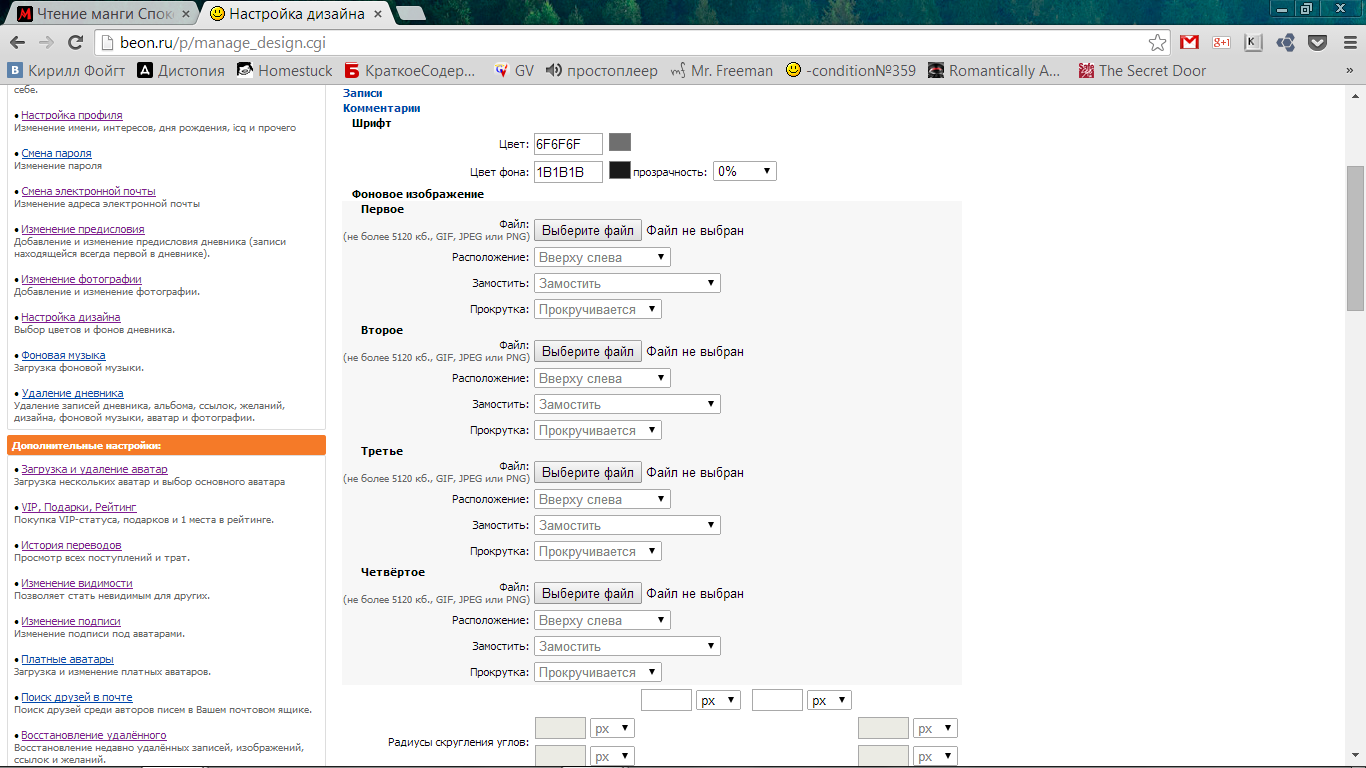This screenshot has width=1366, height=768.
Task: Click the K extension icon in toolbar
Action: click(x=1253, y=42)
